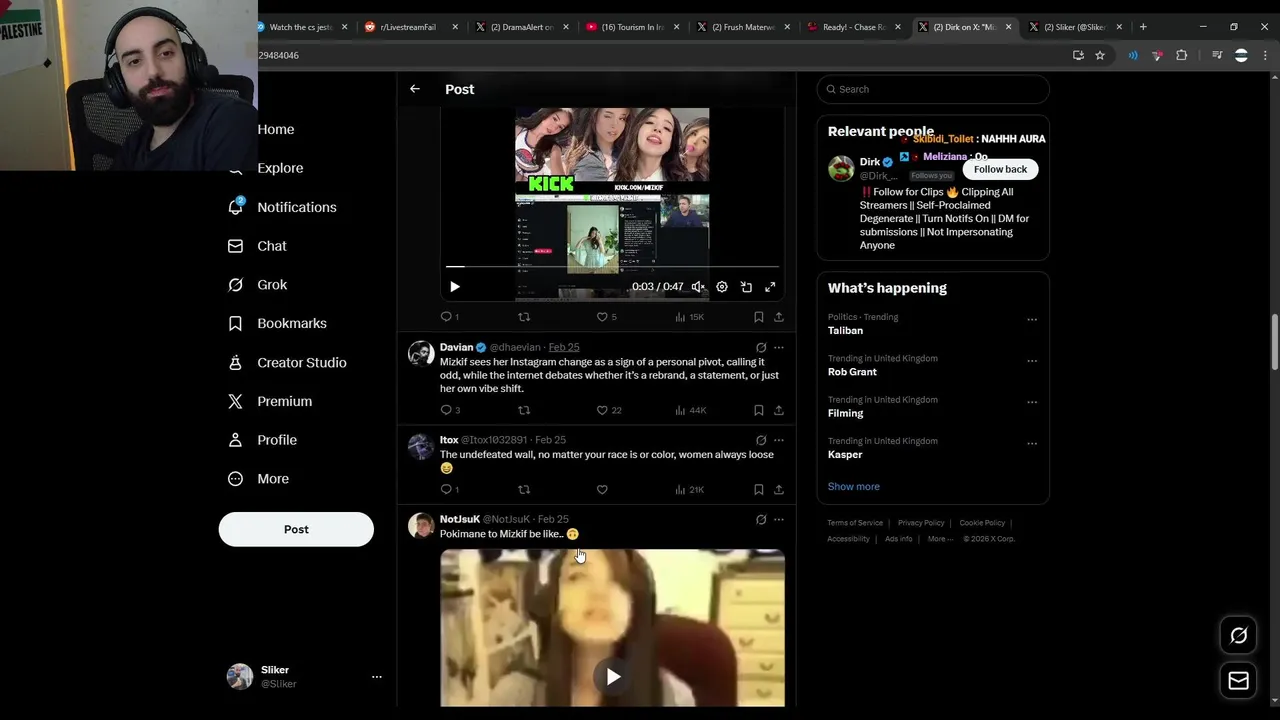Open Creator Studio in sidebar
1280x720 pixels.
click(x=287, y=363)
